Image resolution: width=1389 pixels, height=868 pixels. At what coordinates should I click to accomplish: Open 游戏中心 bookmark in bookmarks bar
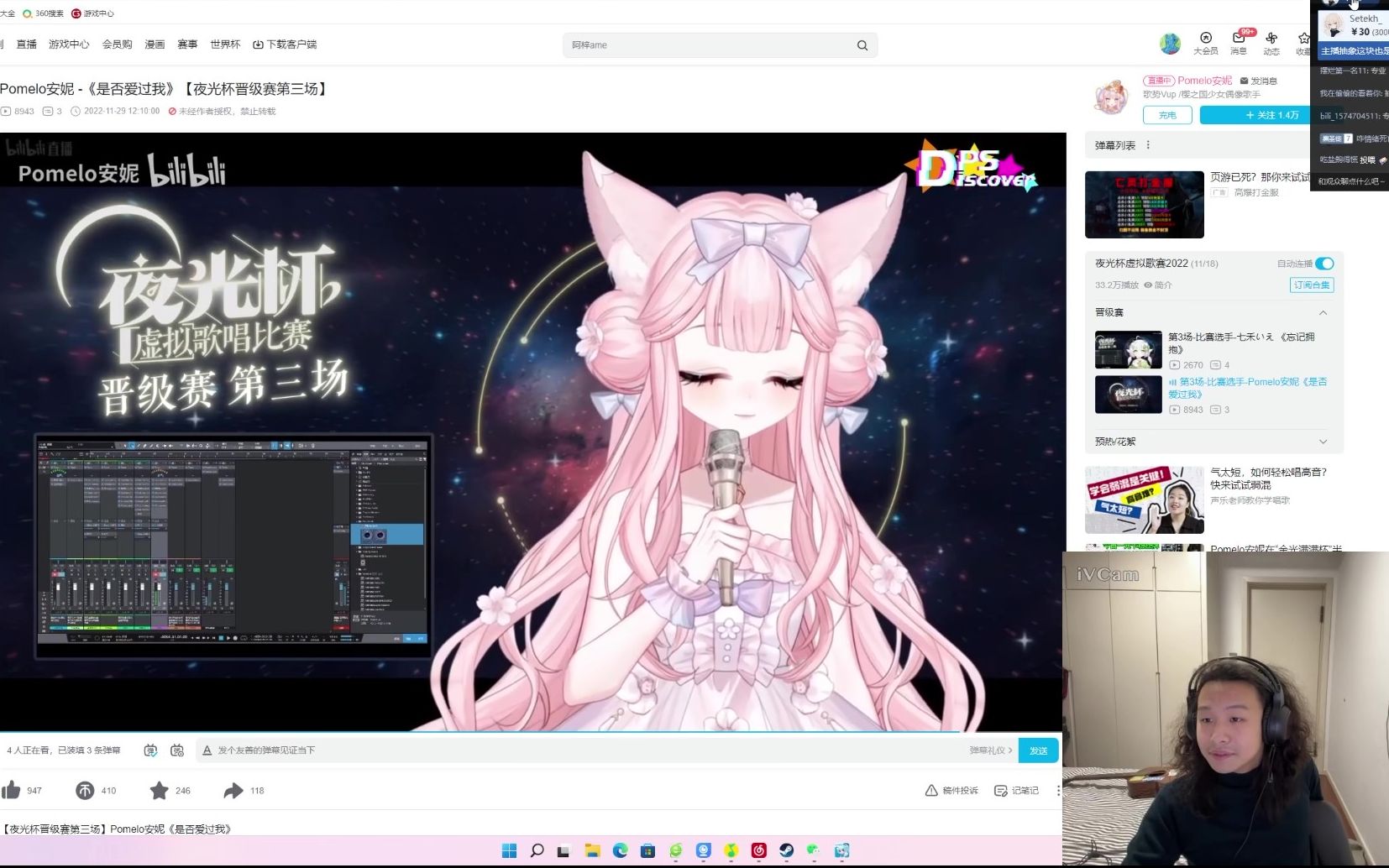tap(92, 13)
